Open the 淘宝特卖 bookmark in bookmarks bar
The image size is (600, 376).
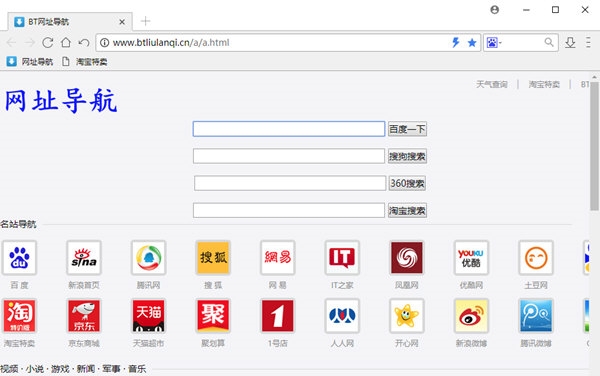(85, 62)
